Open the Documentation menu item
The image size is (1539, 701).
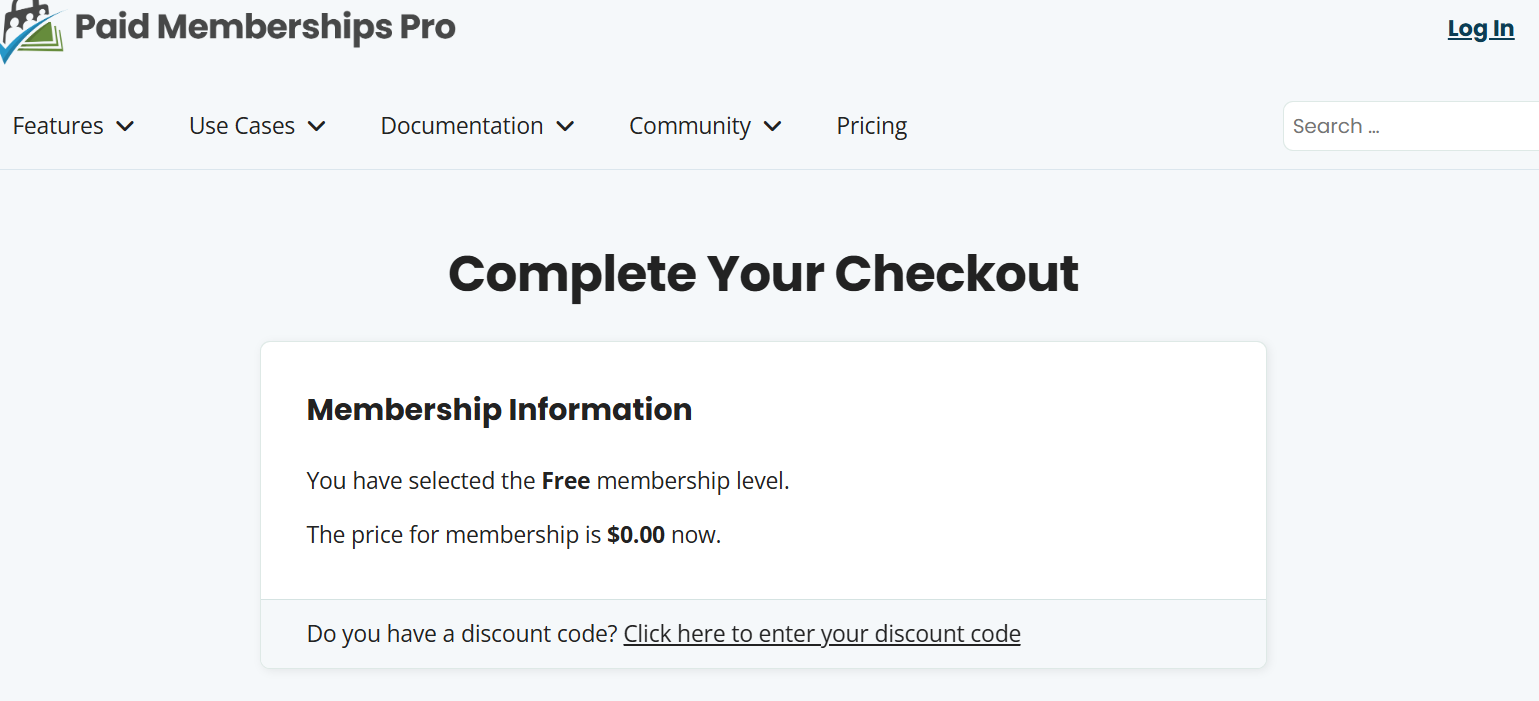click(x=462, y=126)
